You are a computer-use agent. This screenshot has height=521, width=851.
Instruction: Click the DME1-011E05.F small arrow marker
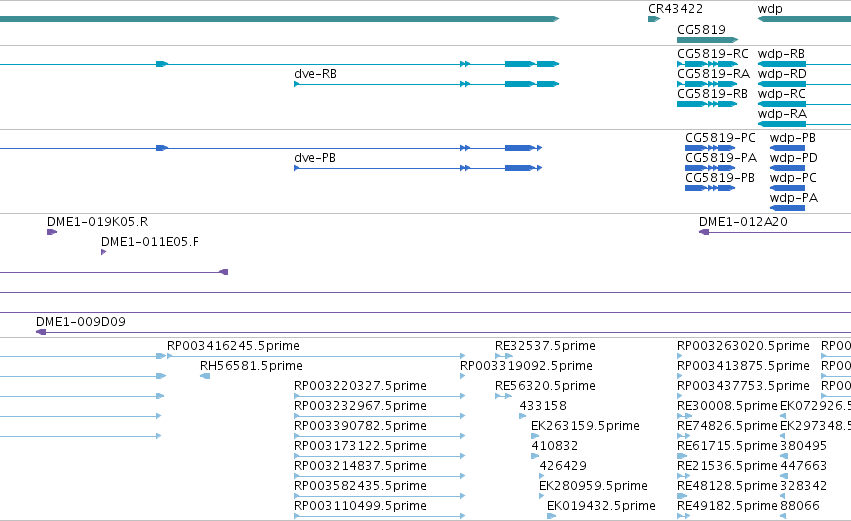[x=103, y=252]
